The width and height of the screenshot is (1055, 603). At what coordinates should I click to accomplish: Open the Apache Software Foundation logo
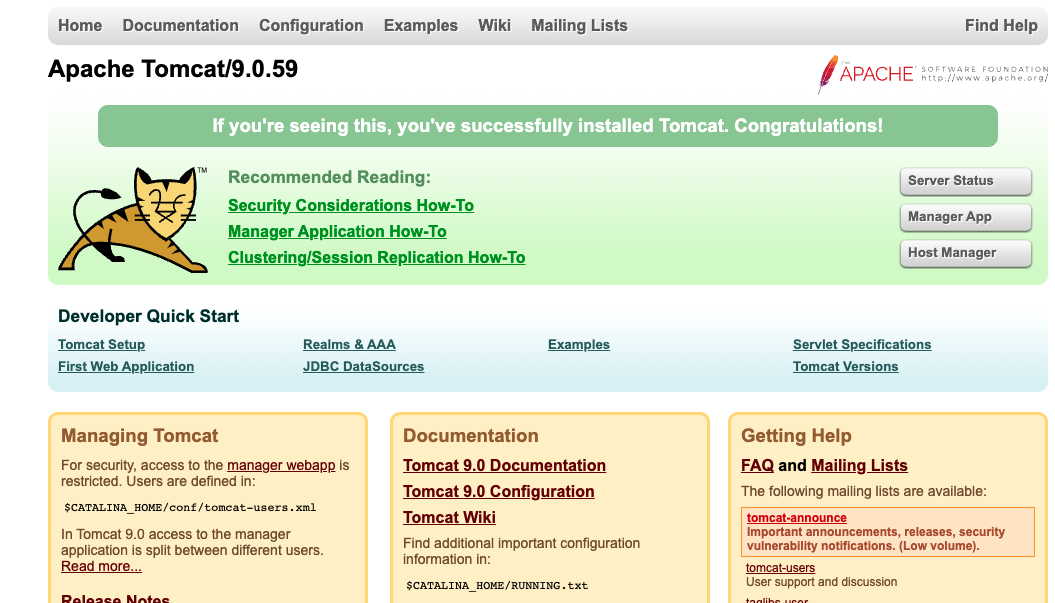pyautogui.click(x=932, y=73)
